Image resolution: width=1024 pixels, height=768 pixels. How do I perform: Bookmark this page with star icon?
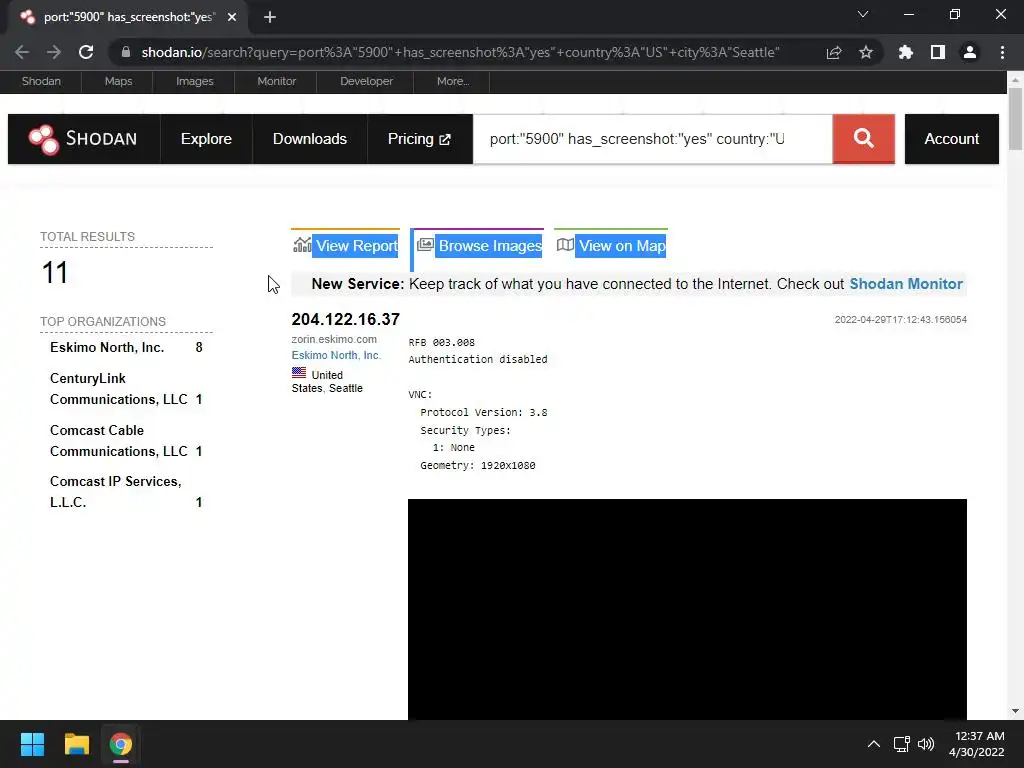(866, 52)
